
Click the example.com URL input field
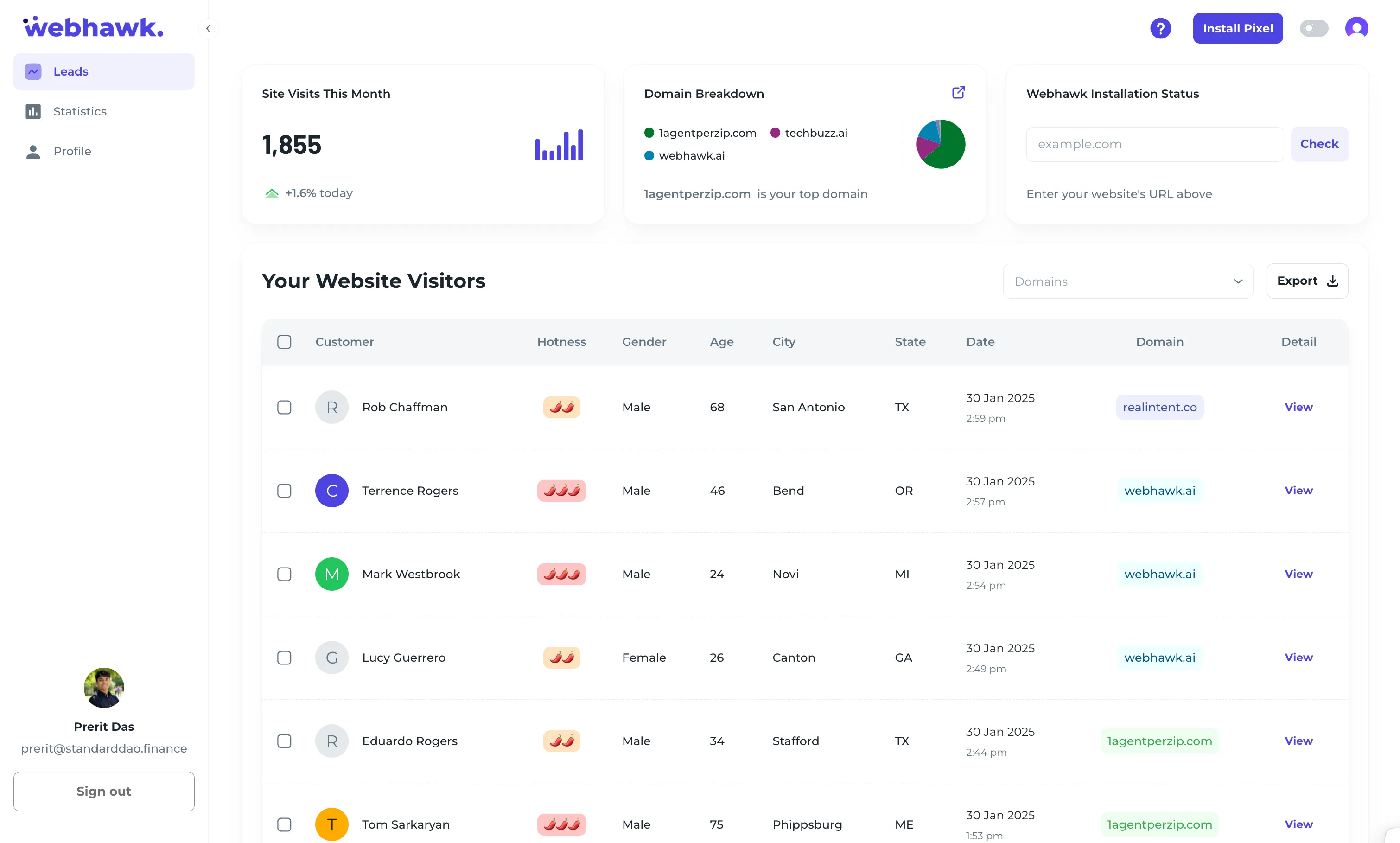pos(1155,144)
